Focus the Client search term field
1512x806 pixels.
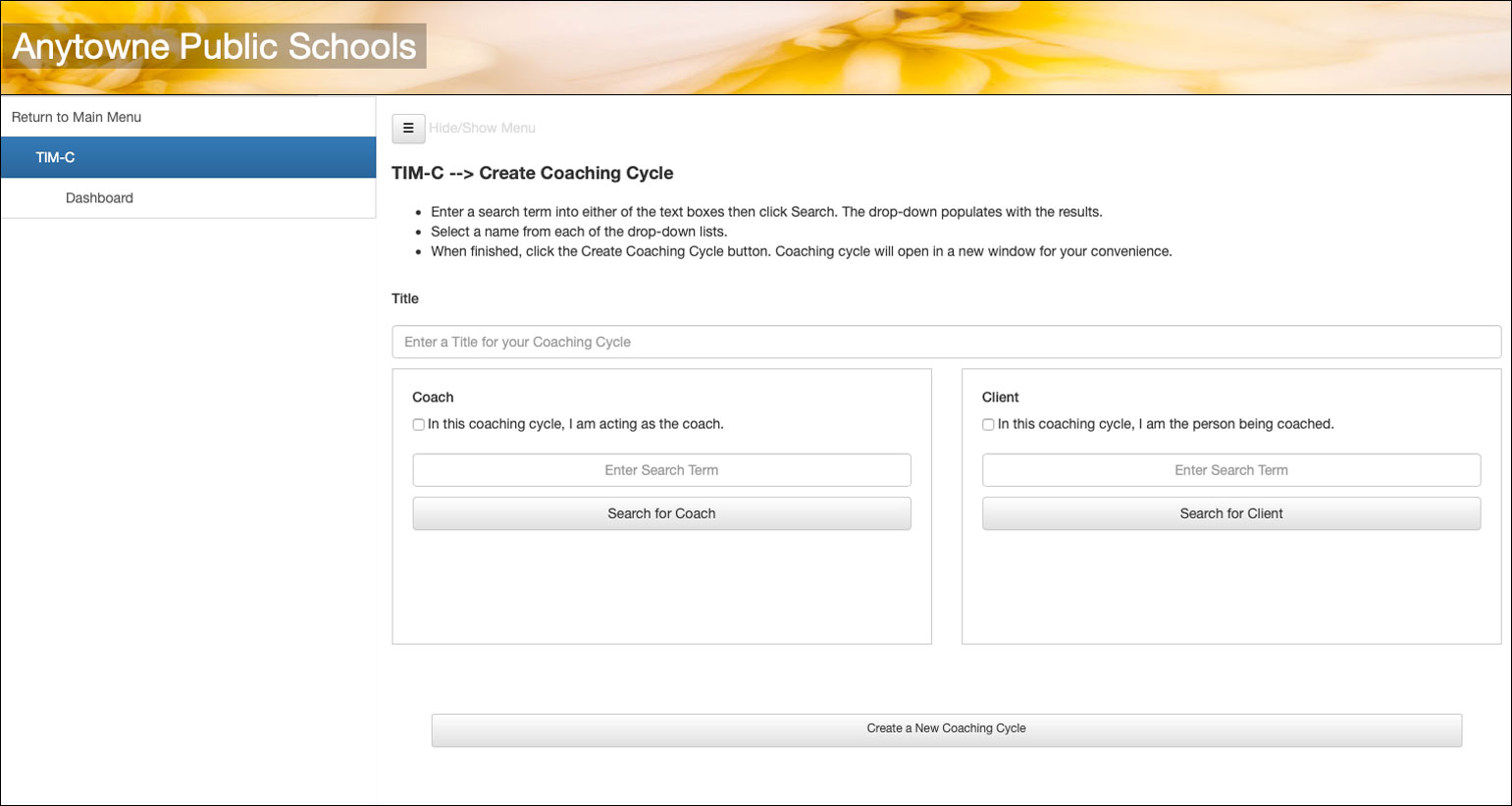click(x=1231, y=470)
